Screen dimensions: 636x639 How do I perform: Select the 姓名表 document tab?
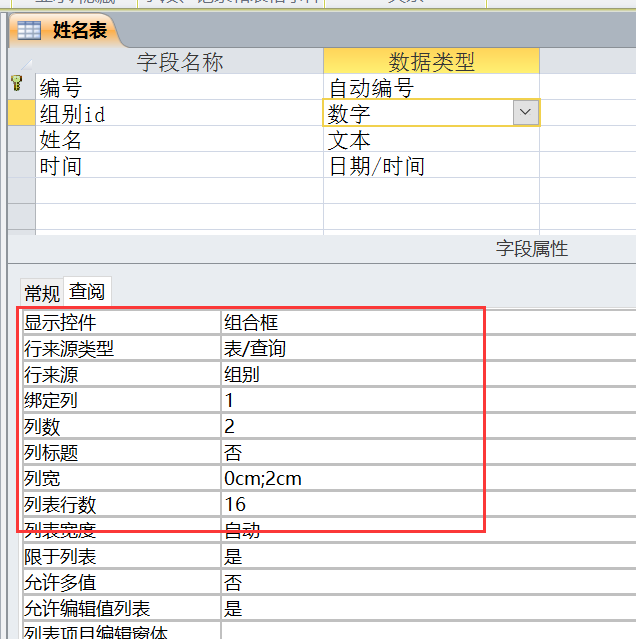78,30
